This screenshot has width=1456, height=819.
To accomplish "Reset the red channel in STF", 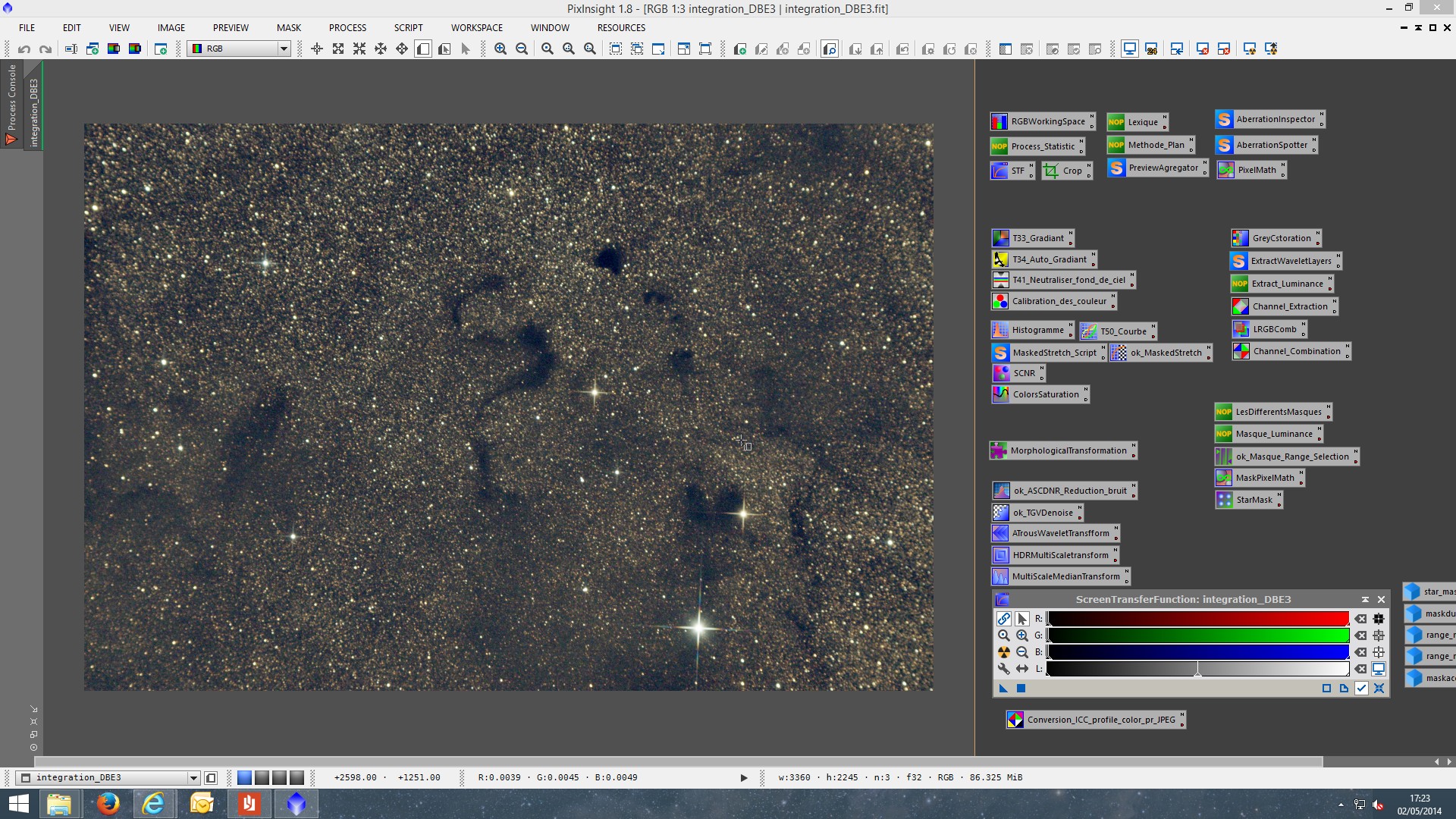I will click(1361, 619).
